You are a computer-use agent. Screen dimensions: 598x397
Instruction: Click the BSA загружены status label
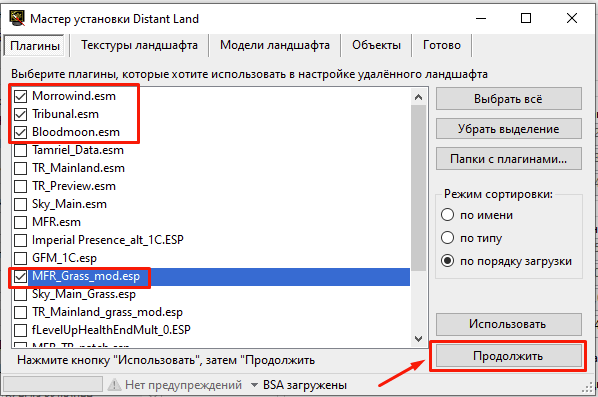coord(305,385)
